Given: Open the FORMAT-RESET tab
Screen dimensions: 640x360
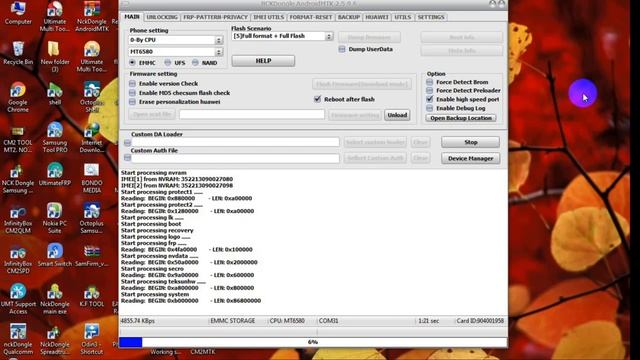Looking at the screenshot, I should point(311,17).
